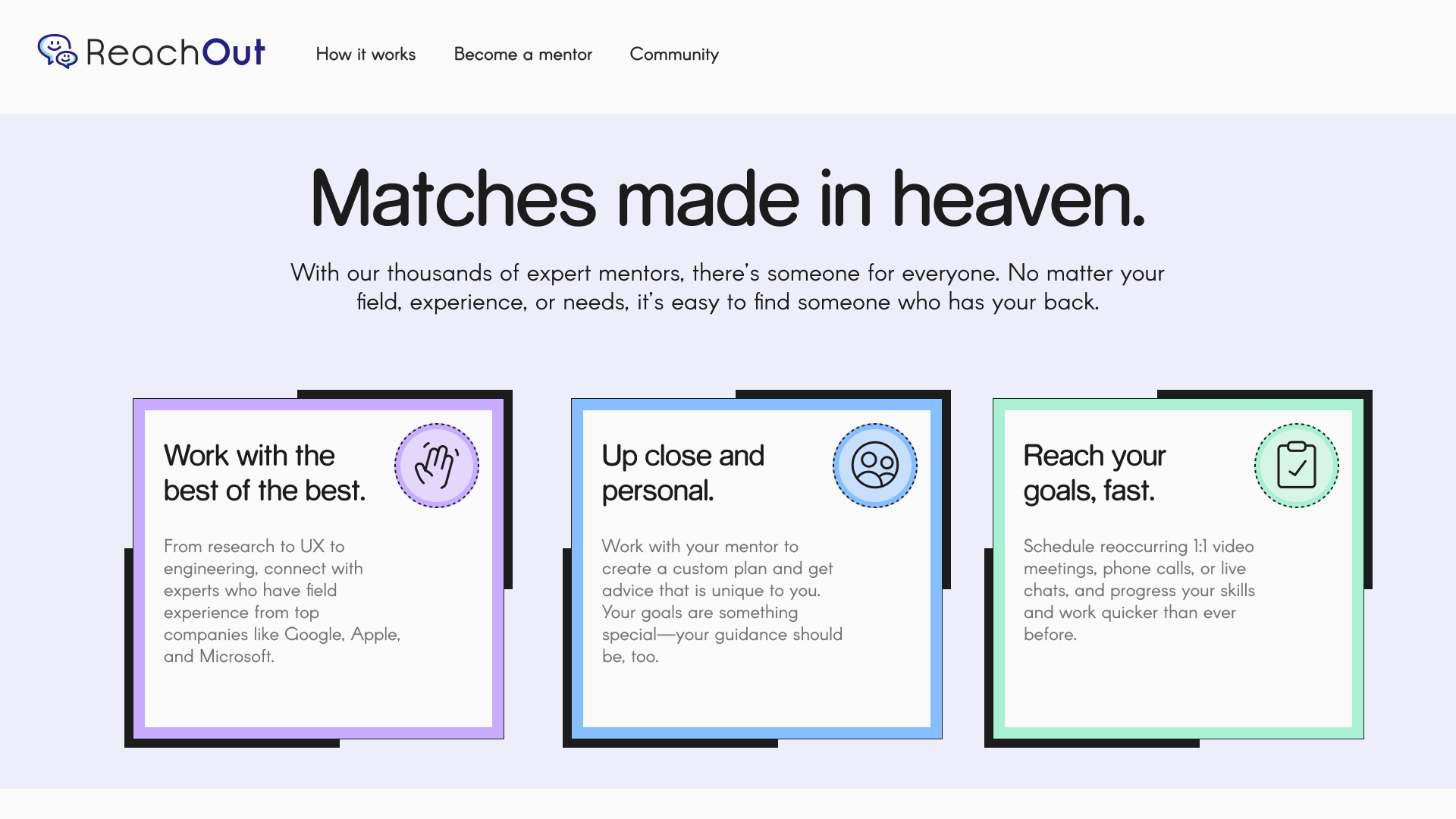The width and height of the screenshot is (1456, 819).
Task: Click the blue border of middle card
Action: click(577, 569)
